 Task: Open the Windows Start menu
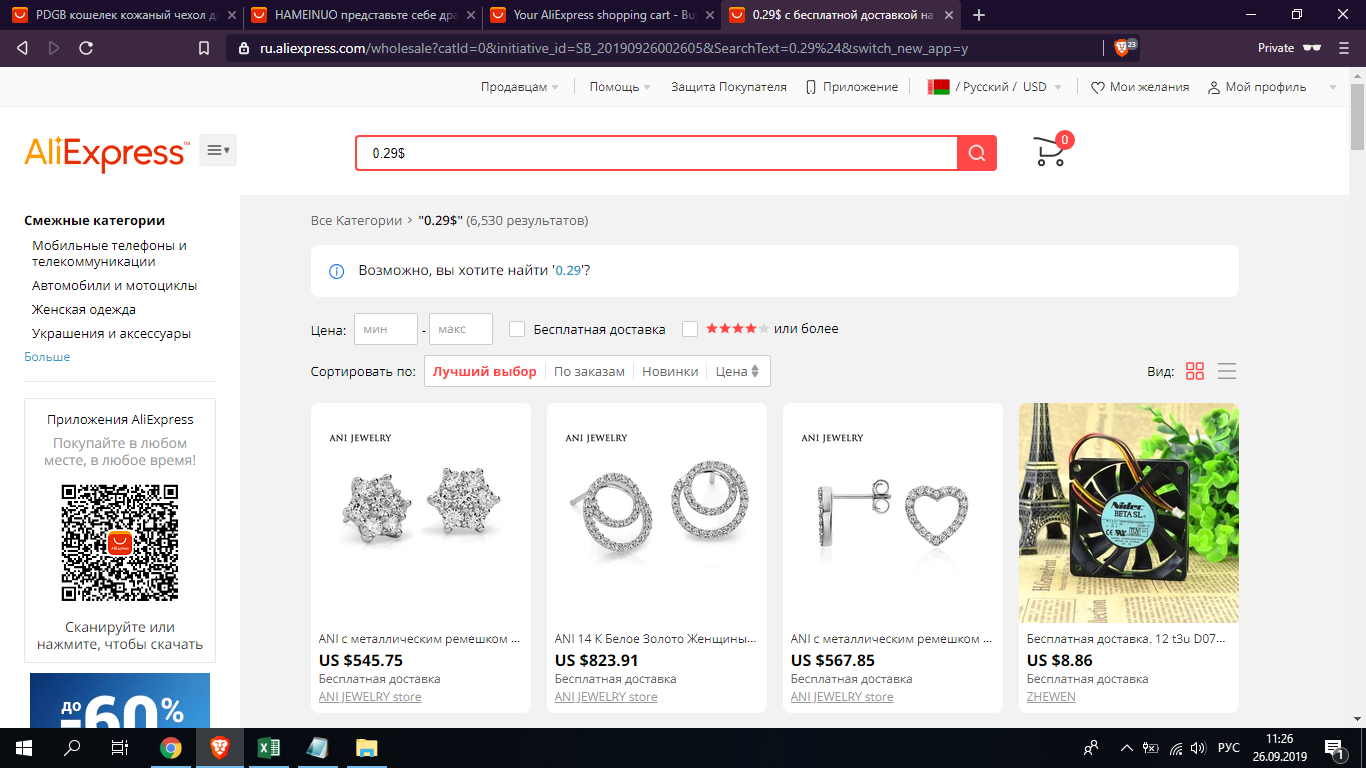coord(24,747)
